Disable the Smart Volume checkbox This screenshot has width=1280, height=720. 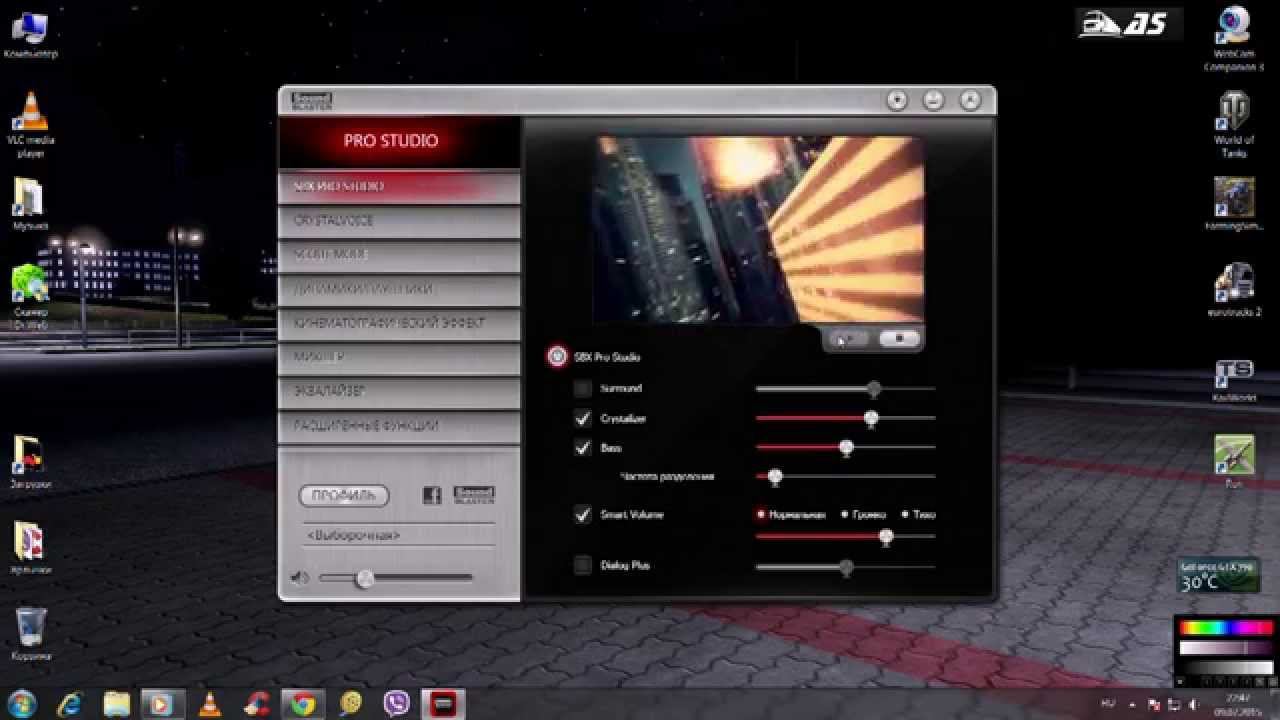point(583,515)
